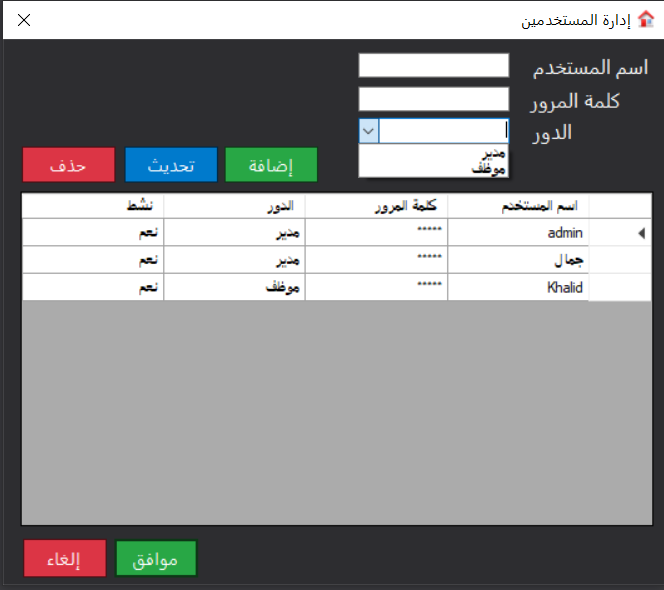
Task: Click the password cell in Khalid row
Action: tap(376, 287)
